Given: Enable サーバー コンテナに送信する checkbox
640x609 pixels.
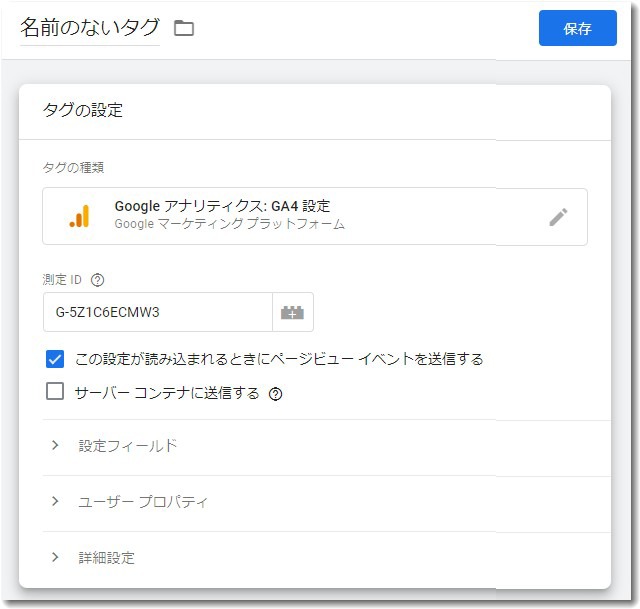Looking at the screenshot, I should click(55, 391).
